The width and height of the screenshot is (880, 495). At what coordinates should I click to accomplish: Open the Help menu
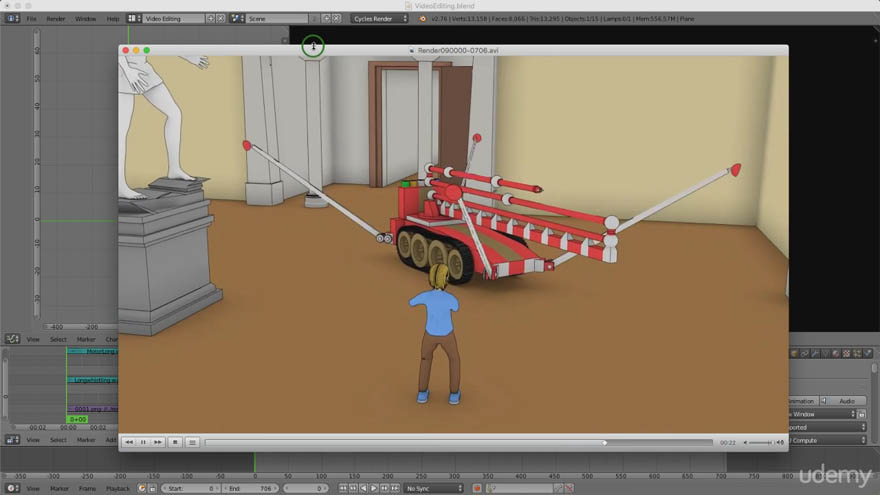point(113,19)
